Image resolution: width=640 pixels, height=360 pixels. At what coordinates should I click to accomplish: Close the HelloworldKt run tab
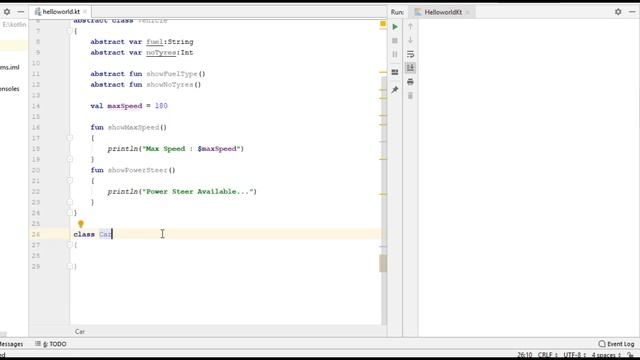[467, 12]
